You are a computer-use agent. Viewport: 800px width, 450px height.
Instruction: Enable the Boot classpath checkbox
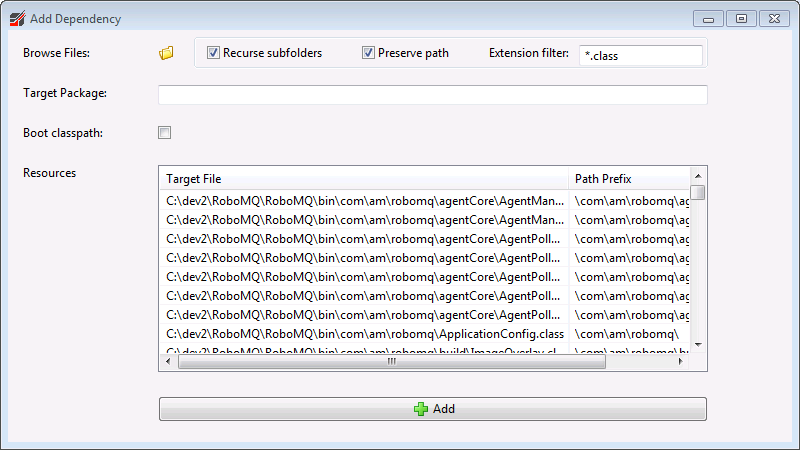click(165, 132)
